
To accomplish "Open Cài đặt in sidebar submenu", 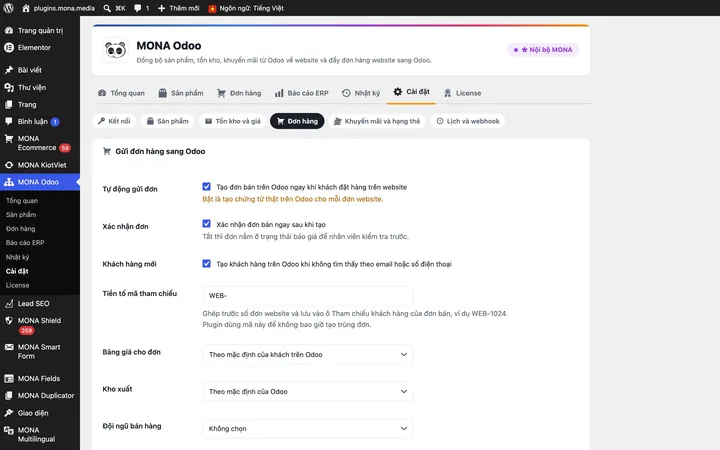I will click(17, 271).
